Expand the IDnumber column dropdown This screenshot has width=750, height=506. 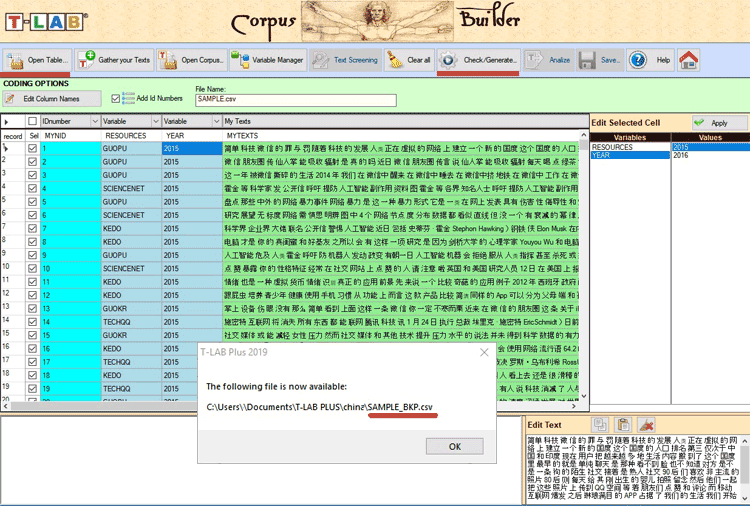(x=95, y=121)
